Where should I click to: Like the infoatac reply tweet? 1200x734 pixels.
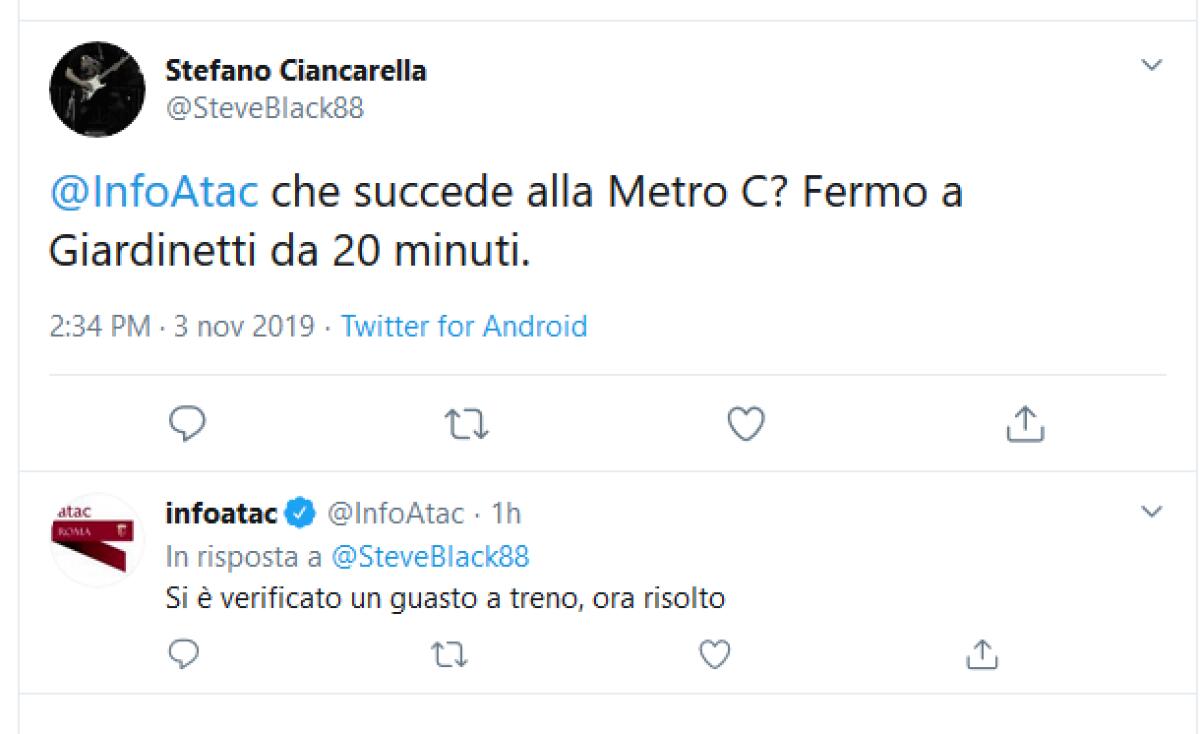[x=712, y=655]
